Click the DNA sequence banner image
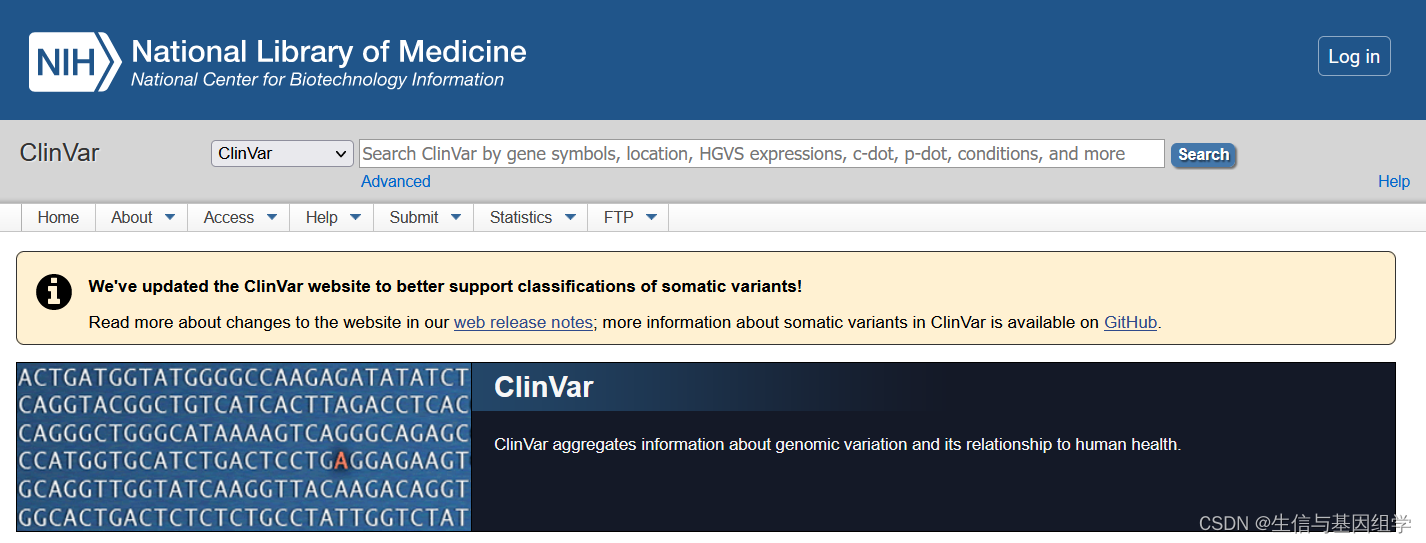The image size is (1426, 543). [243, 447]
